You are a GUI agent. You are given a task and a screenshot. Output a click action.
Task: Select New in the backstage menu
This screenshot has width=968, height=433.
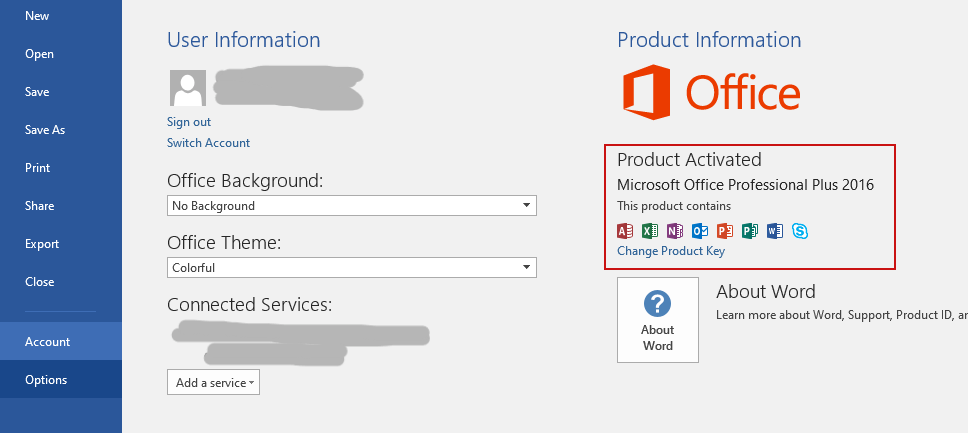coord(61,16)
